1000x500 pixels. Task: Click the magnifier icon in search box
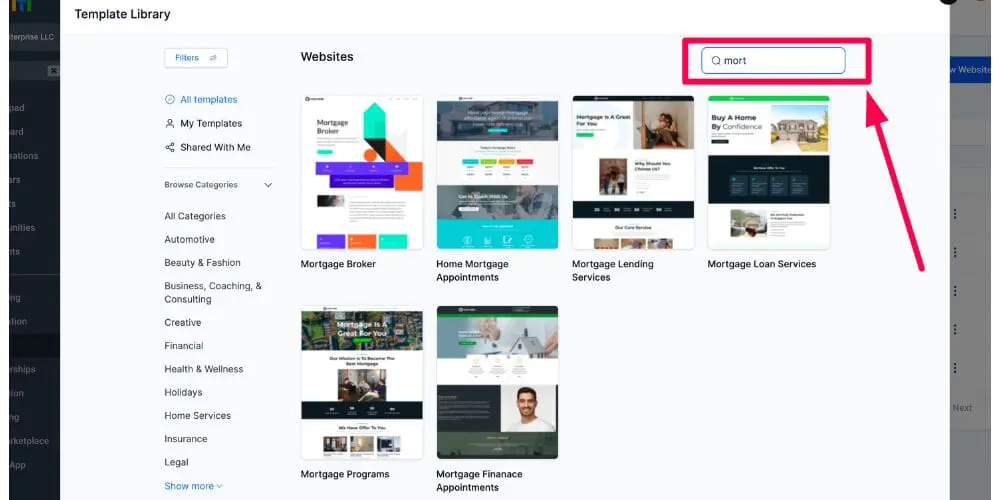pyautogui.click(x=716, y=61)
